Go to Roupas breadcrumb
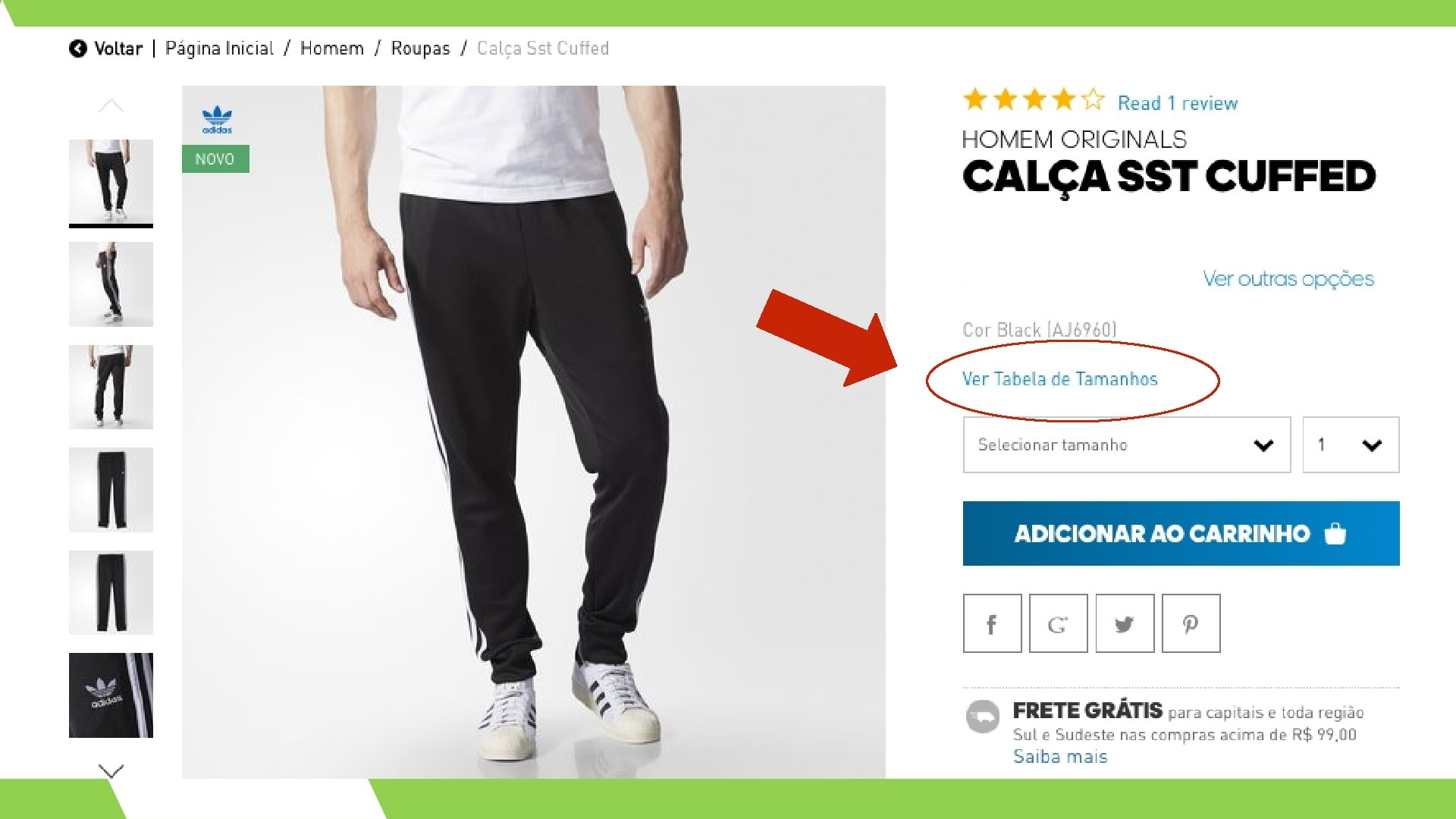This screenshot has height=819, width=1456. click(x=420, y=49)
